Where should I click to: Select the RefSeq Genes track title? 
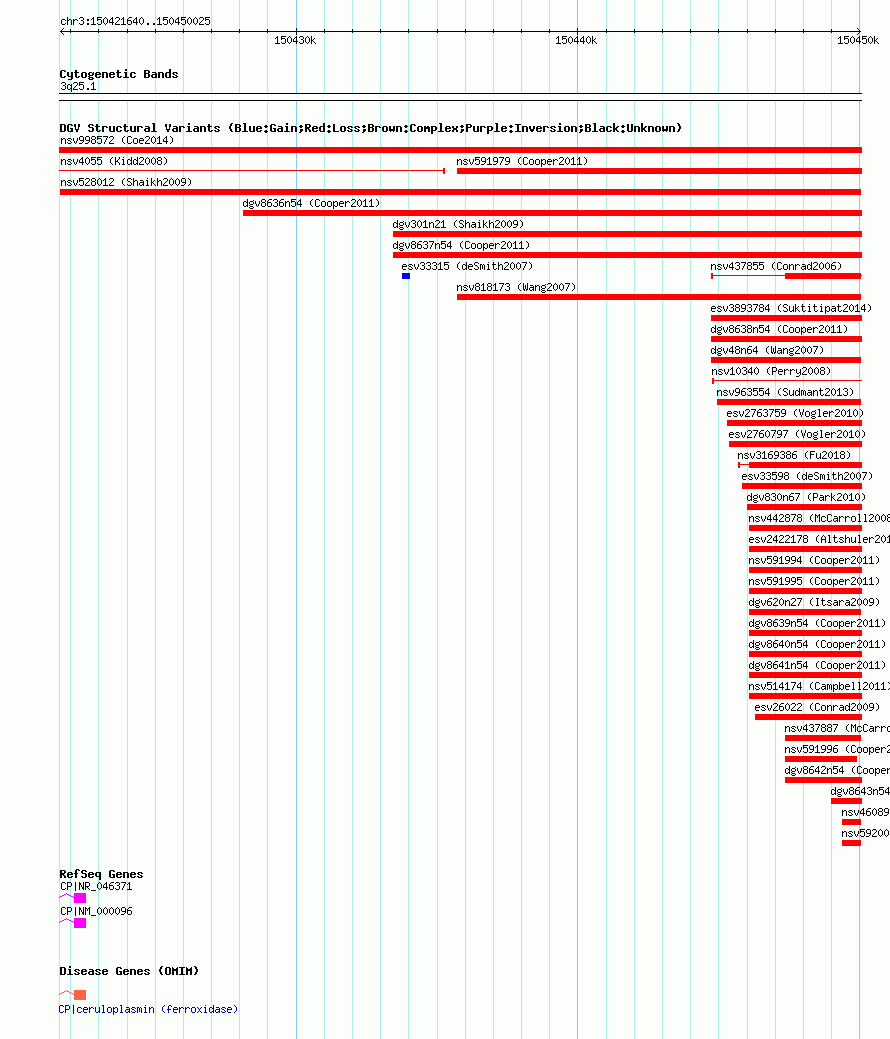pyautogui.click(x=101, y=874)
